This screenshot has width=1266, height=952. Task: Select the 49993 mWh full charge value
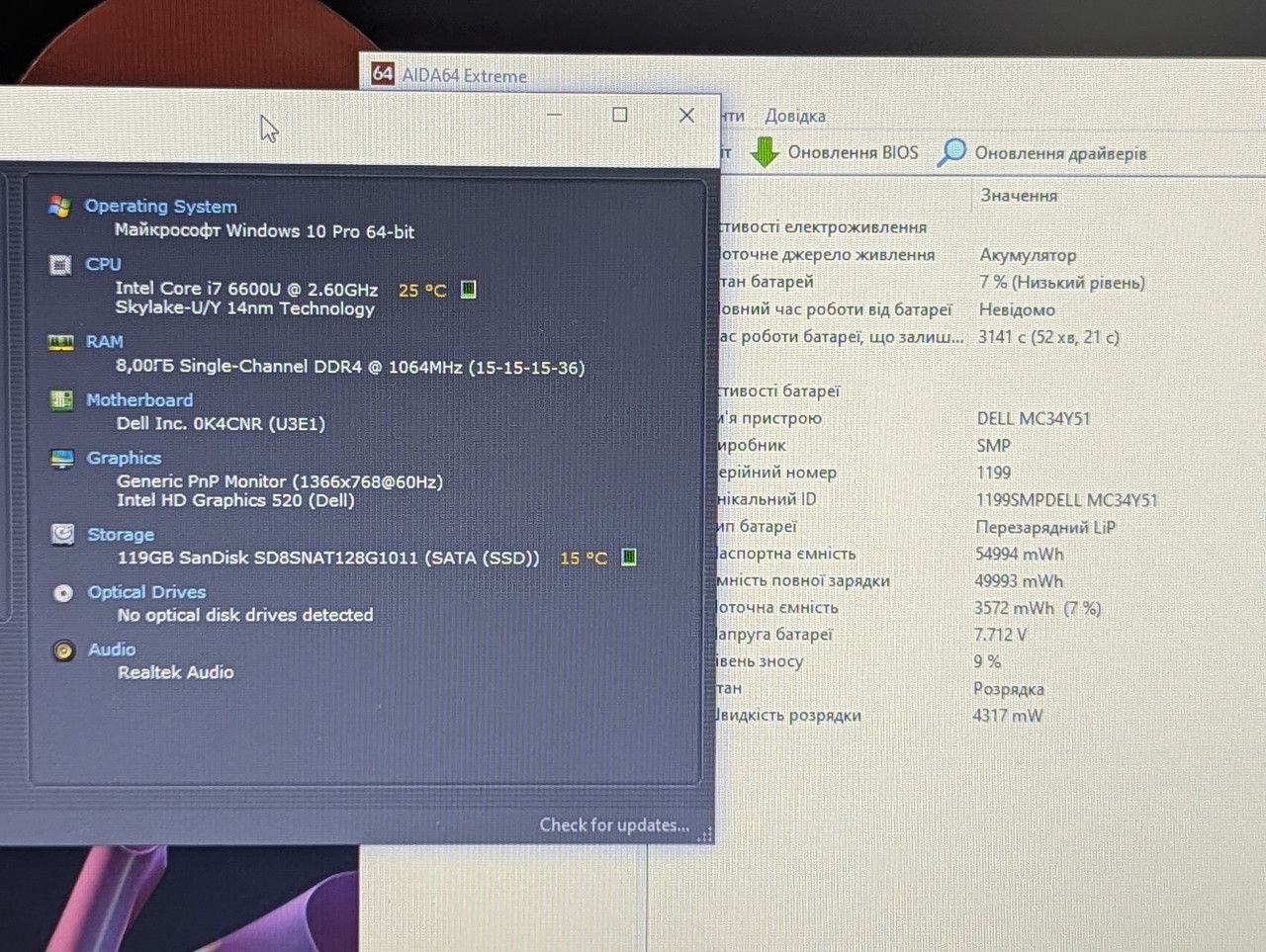click(1019, 581)
